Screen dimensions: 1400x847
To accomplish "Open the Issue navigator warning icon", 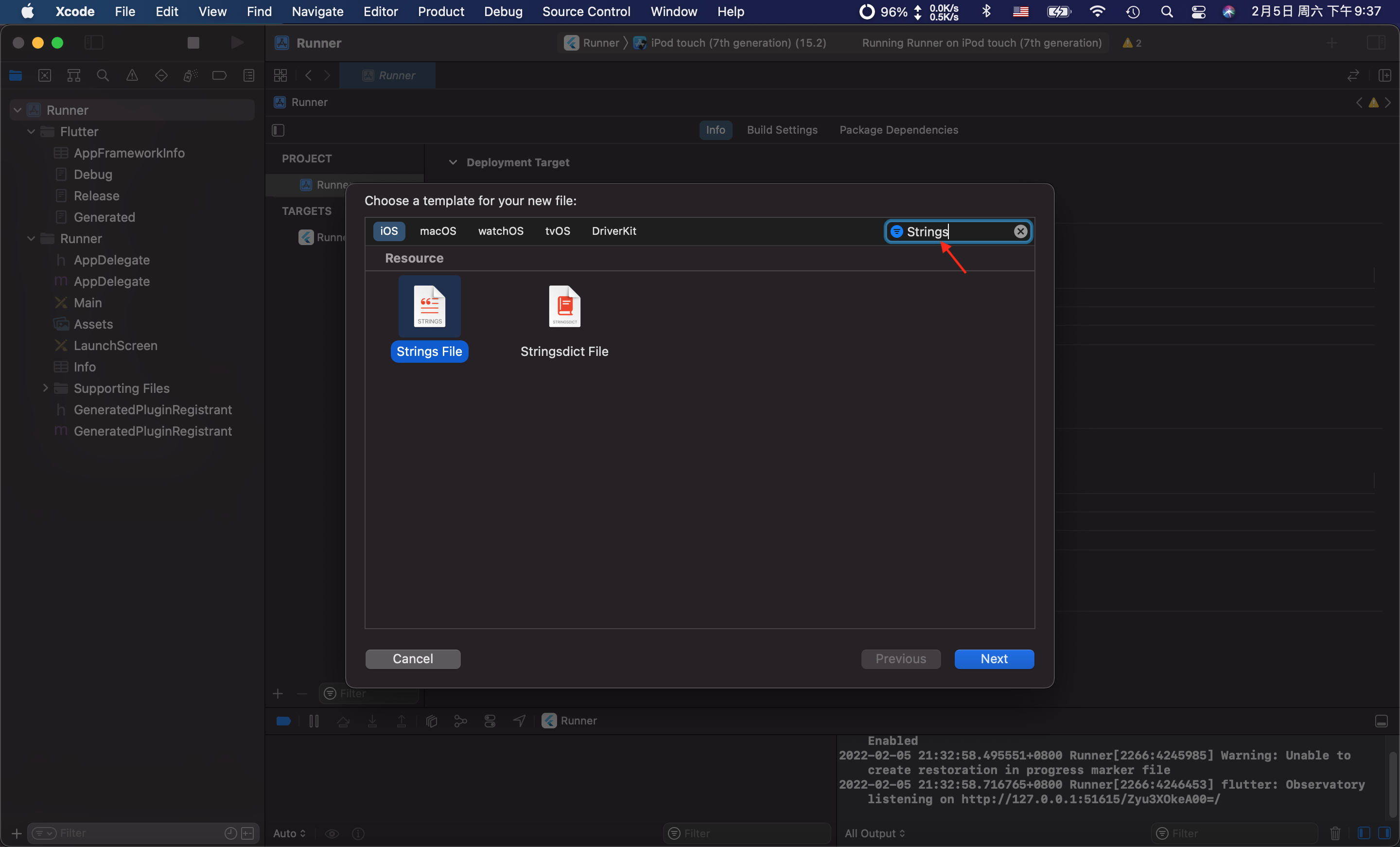I will [x=132, y=75].
